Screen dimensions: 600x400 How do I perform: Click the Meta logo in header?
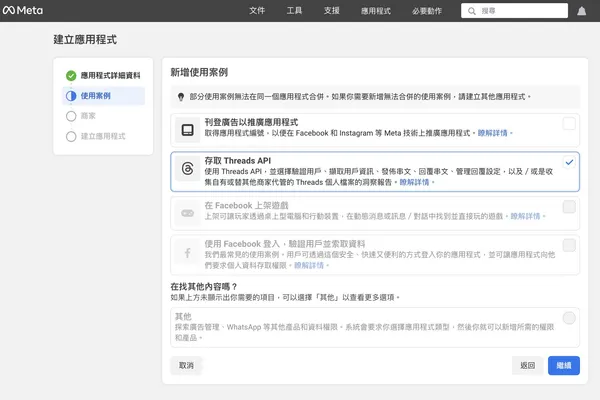23,10
